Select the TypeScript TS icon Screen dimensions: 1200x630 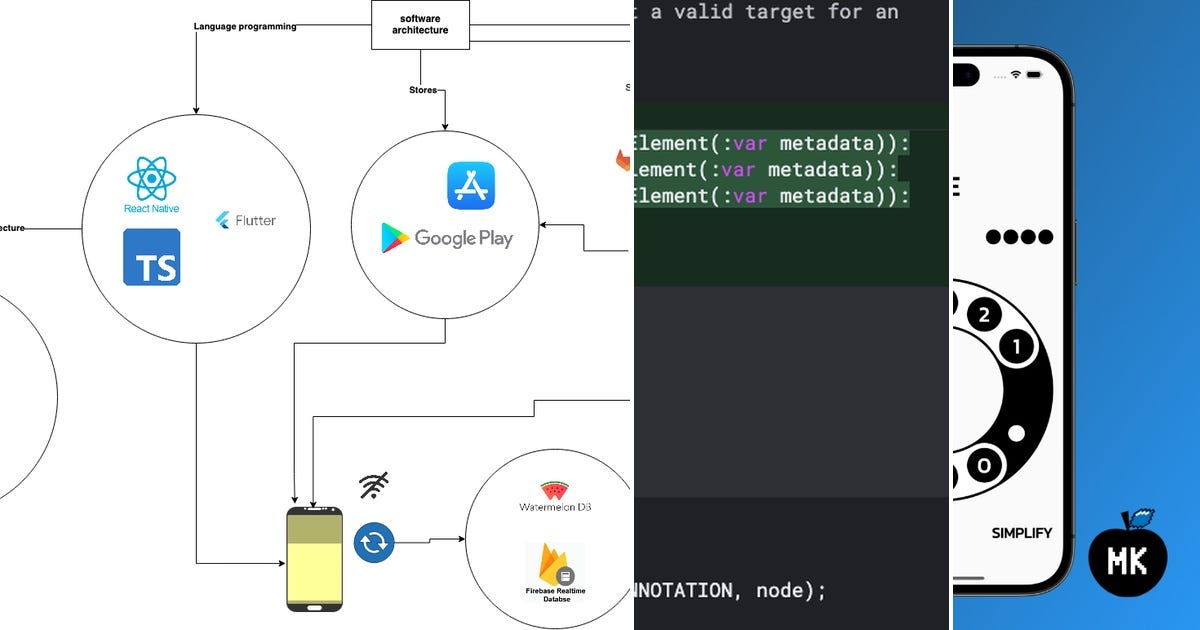pos(151,257)
